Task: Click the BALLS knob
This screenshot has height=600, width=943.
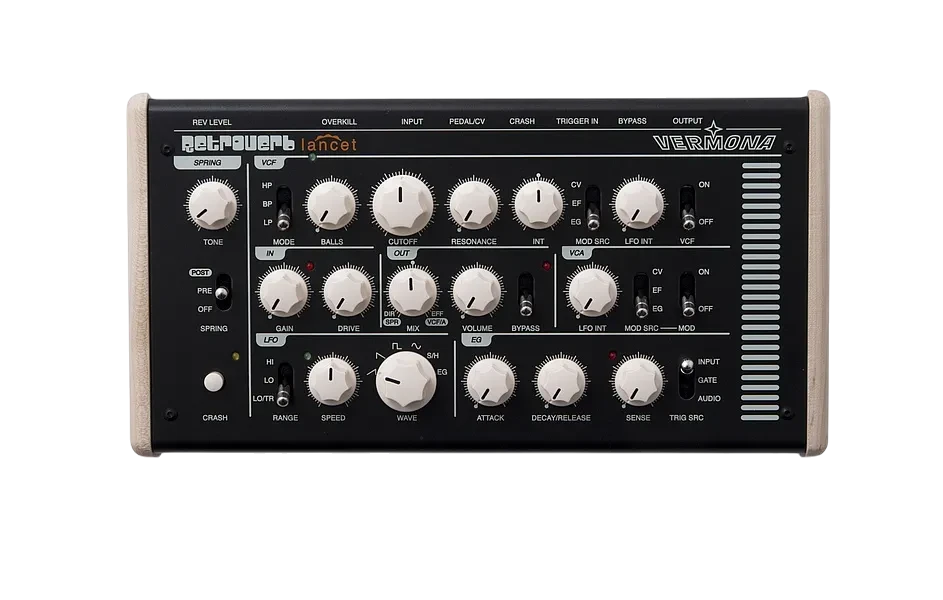Action: pos(331,204)
